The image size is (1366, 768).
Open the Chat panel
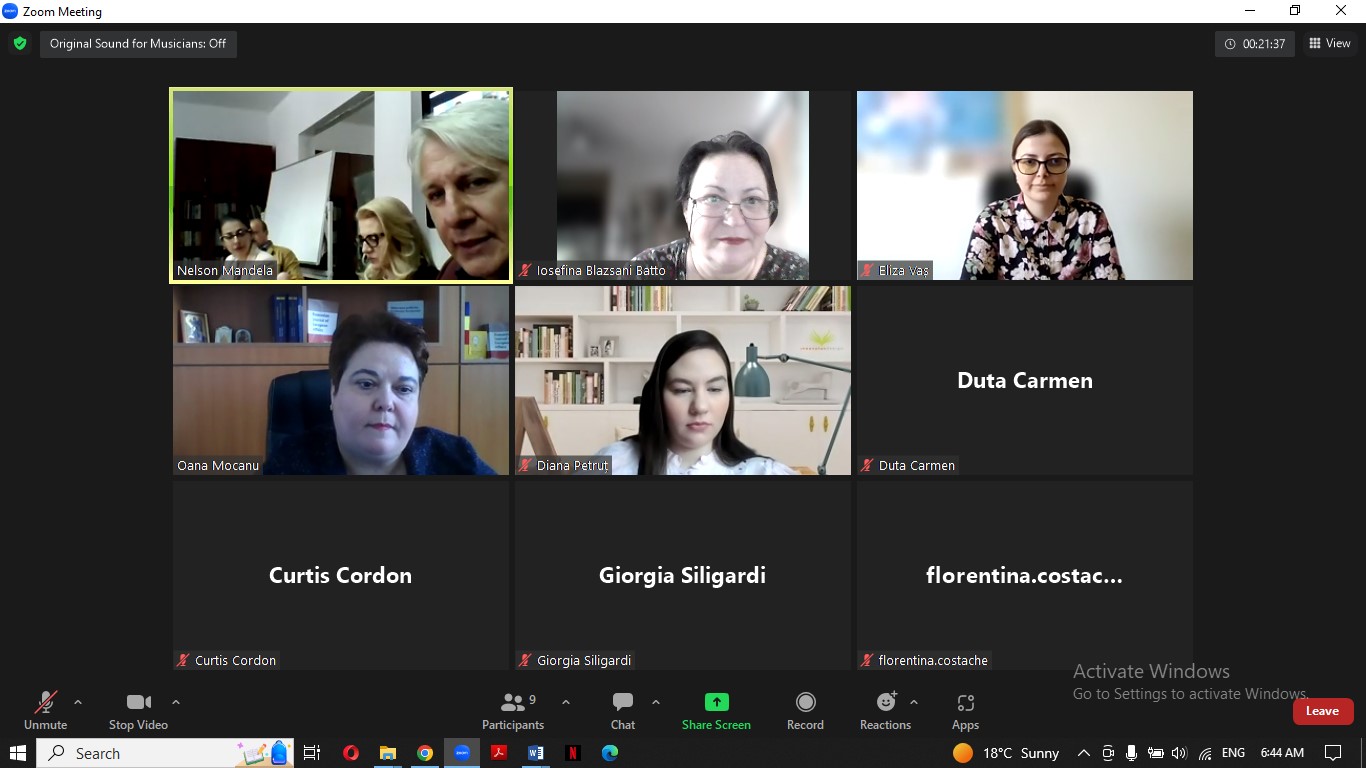tap(623, 711)
